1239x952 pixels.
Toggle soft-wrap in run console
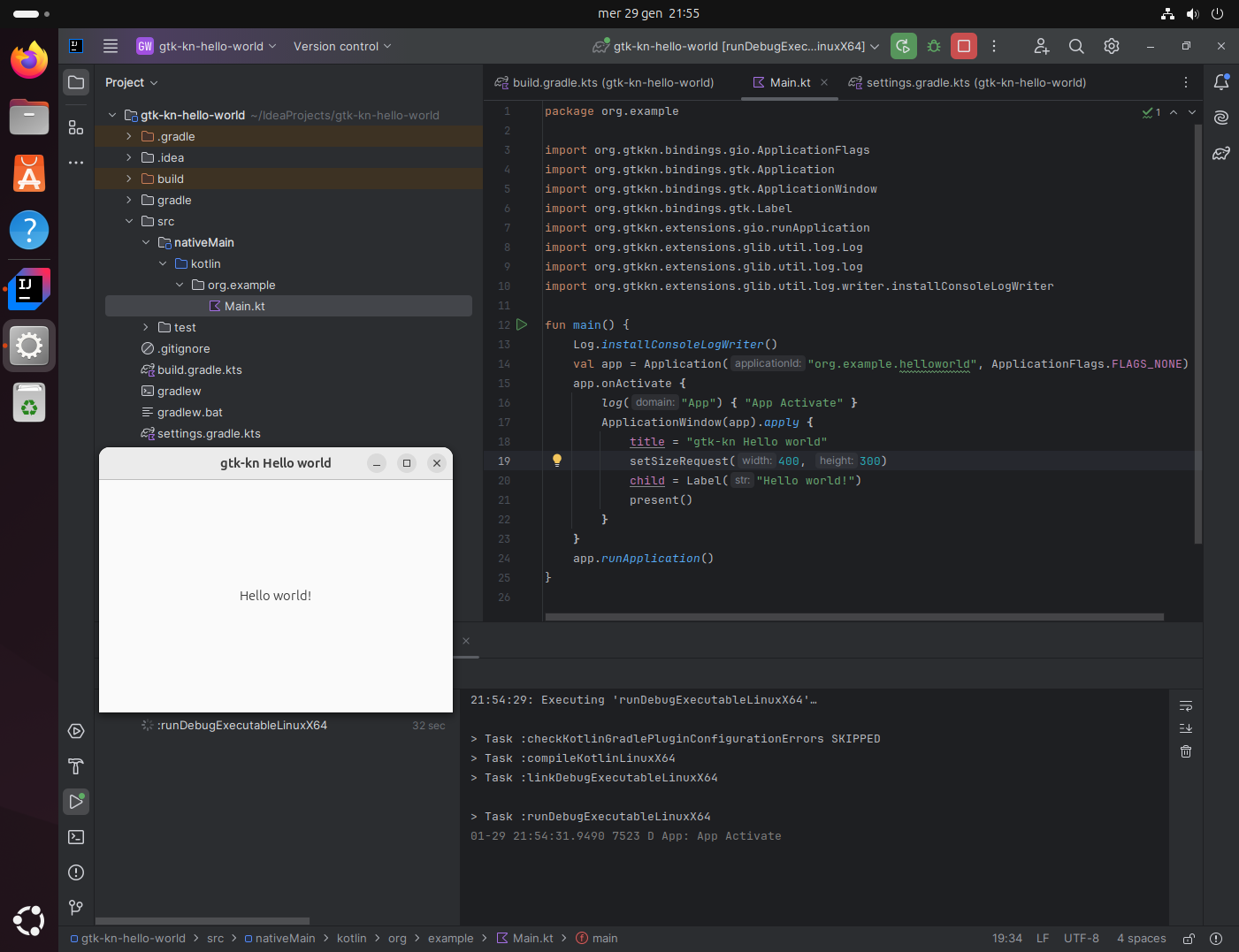[x=1186, y=705]
